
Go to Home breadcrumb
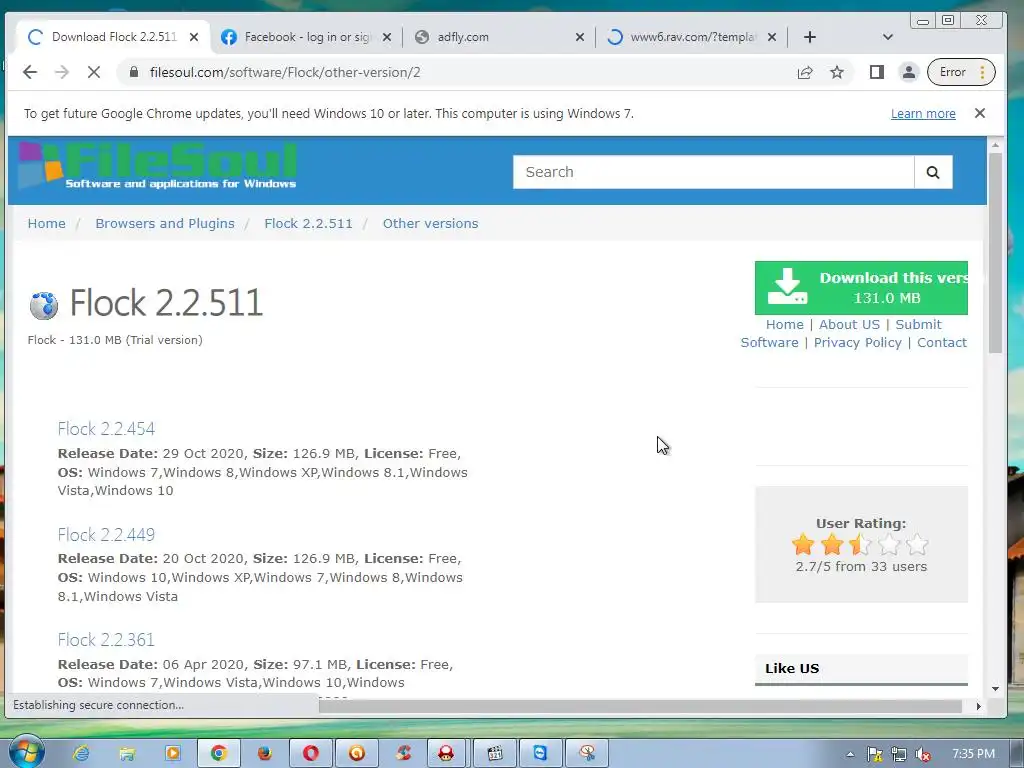46,223
